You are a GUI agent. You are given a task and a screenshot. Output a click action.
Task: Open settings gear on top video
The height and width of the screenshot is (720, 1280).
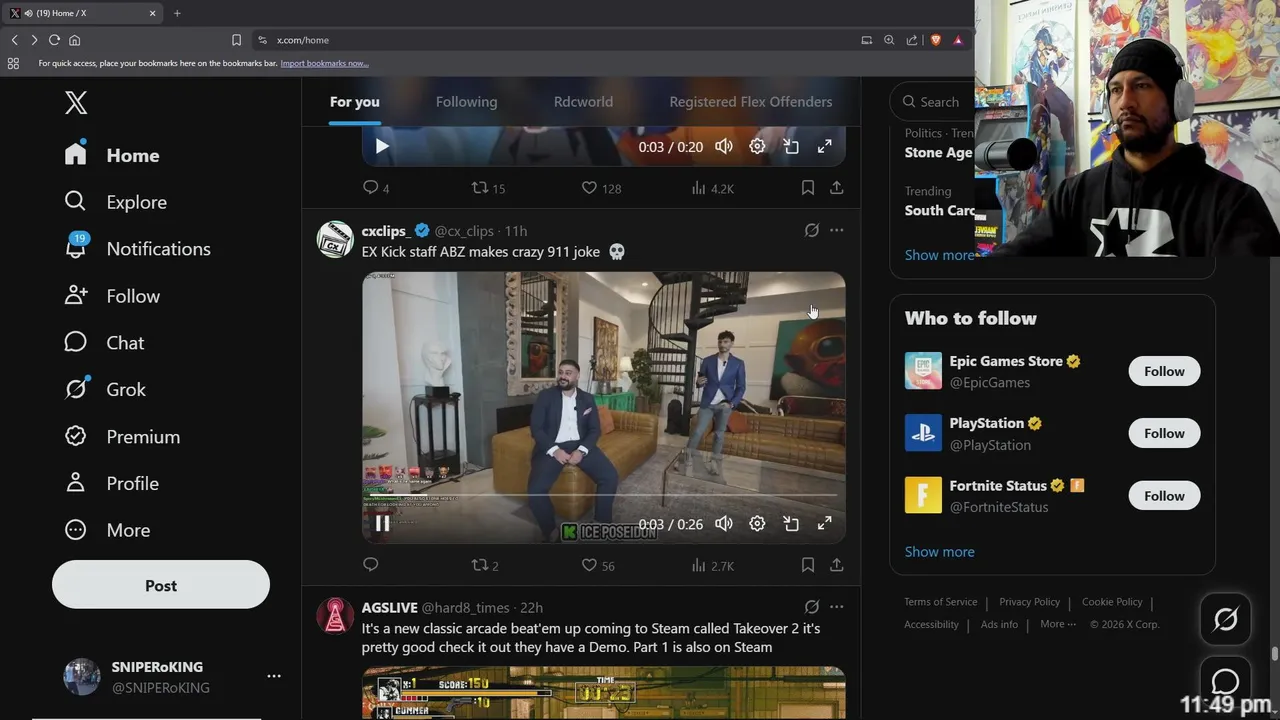(758, 146)
